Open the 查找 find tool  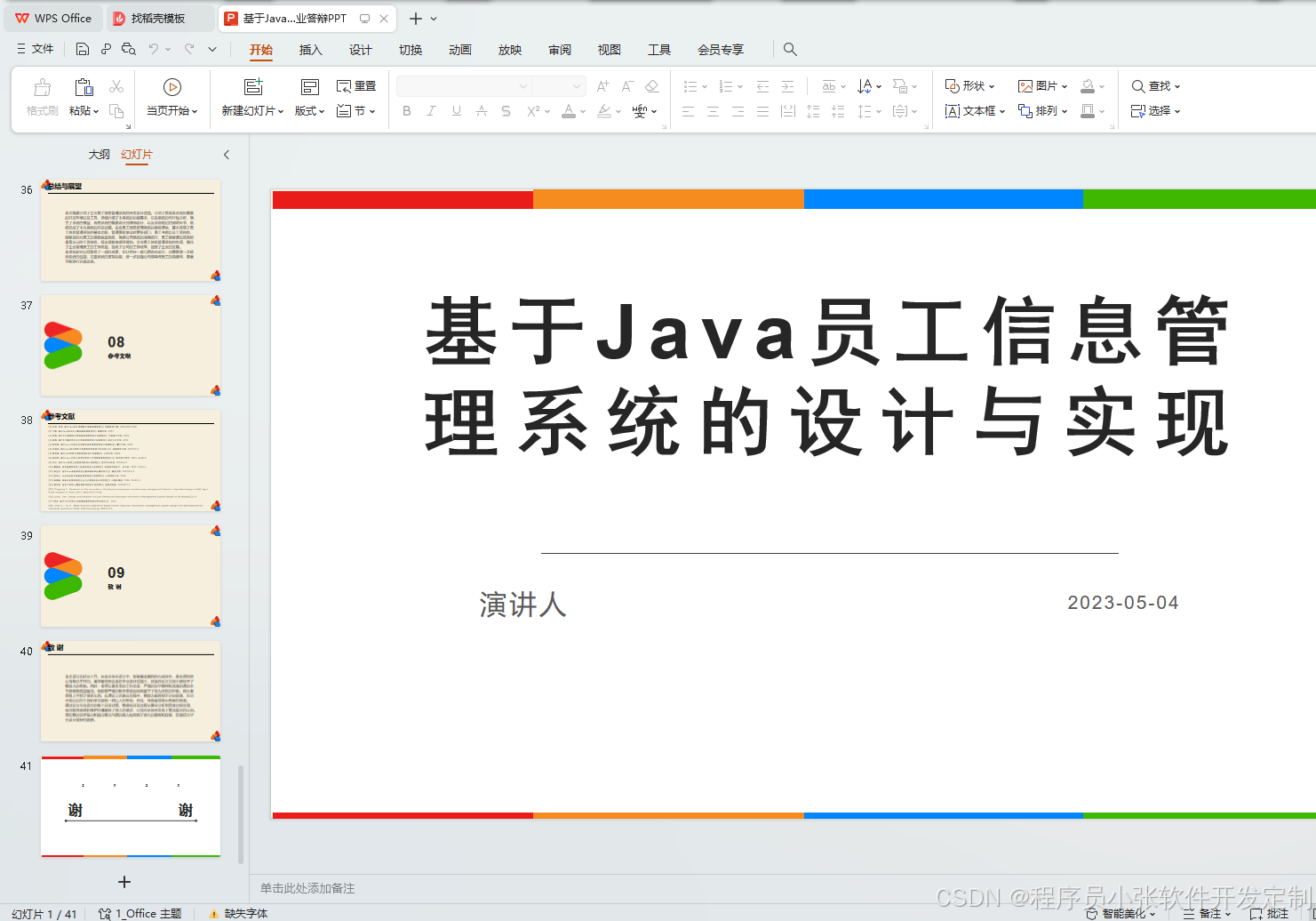[1154, 85]
